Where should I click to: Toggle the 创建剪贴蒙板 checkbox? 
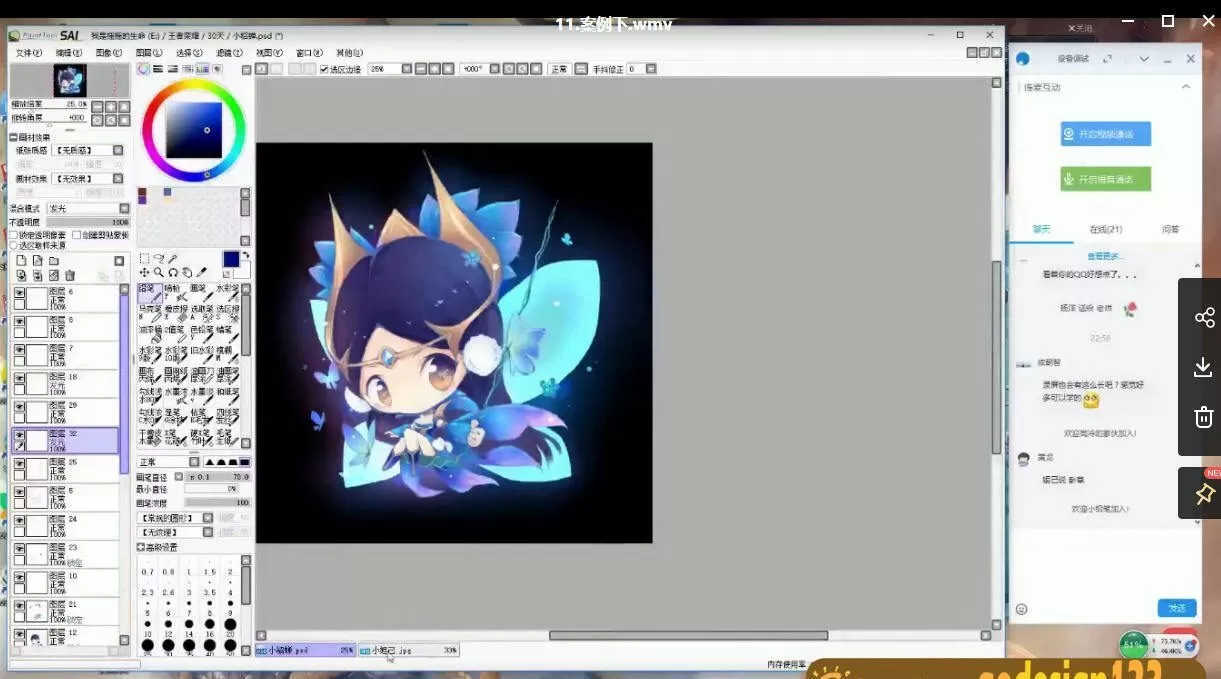point(76,235)
